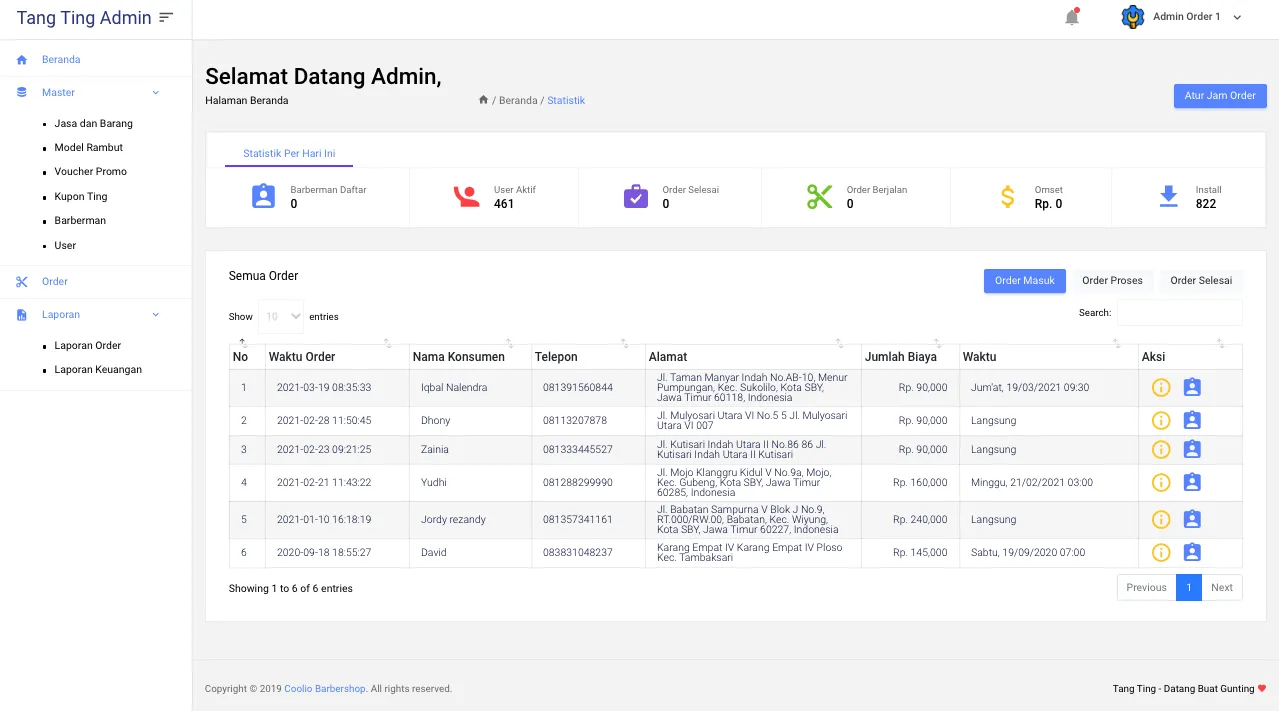Image resolution: width=1279 pixels, height=711 pixels.
Task: Collapse the Laporan menu chevron
Action: [155, 315]
